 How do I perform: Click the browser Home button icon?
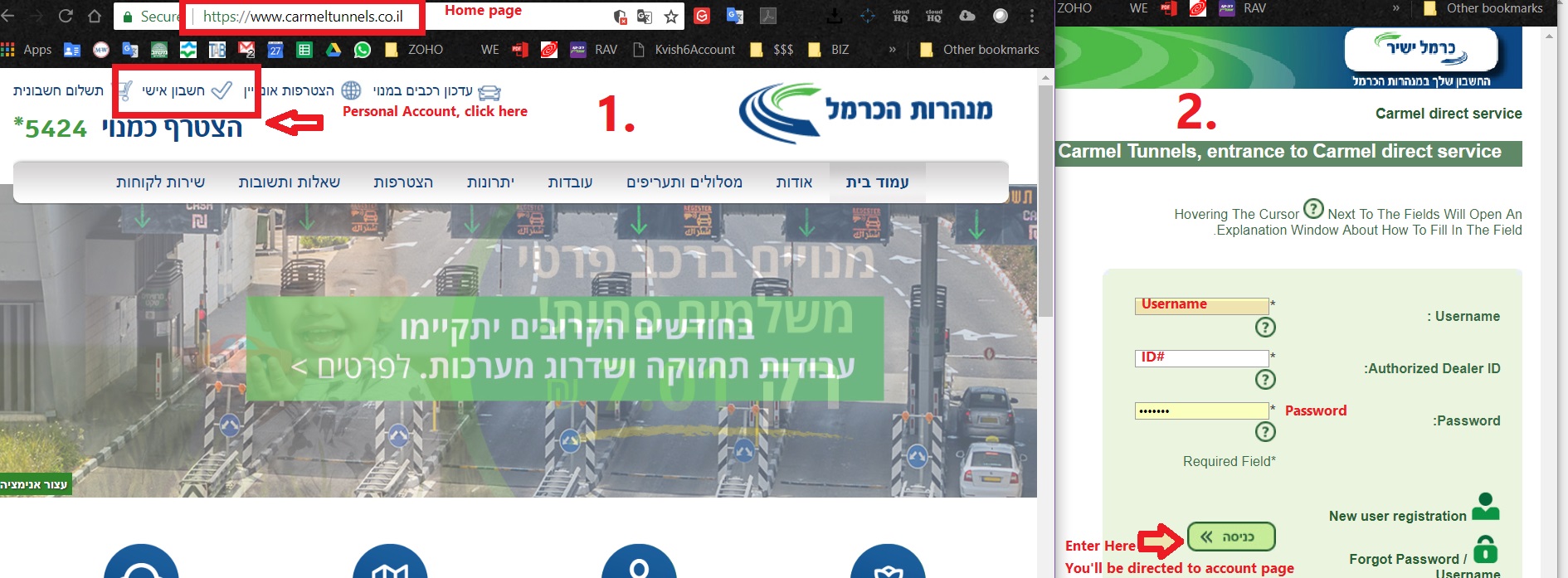click(x=95, y=16)
